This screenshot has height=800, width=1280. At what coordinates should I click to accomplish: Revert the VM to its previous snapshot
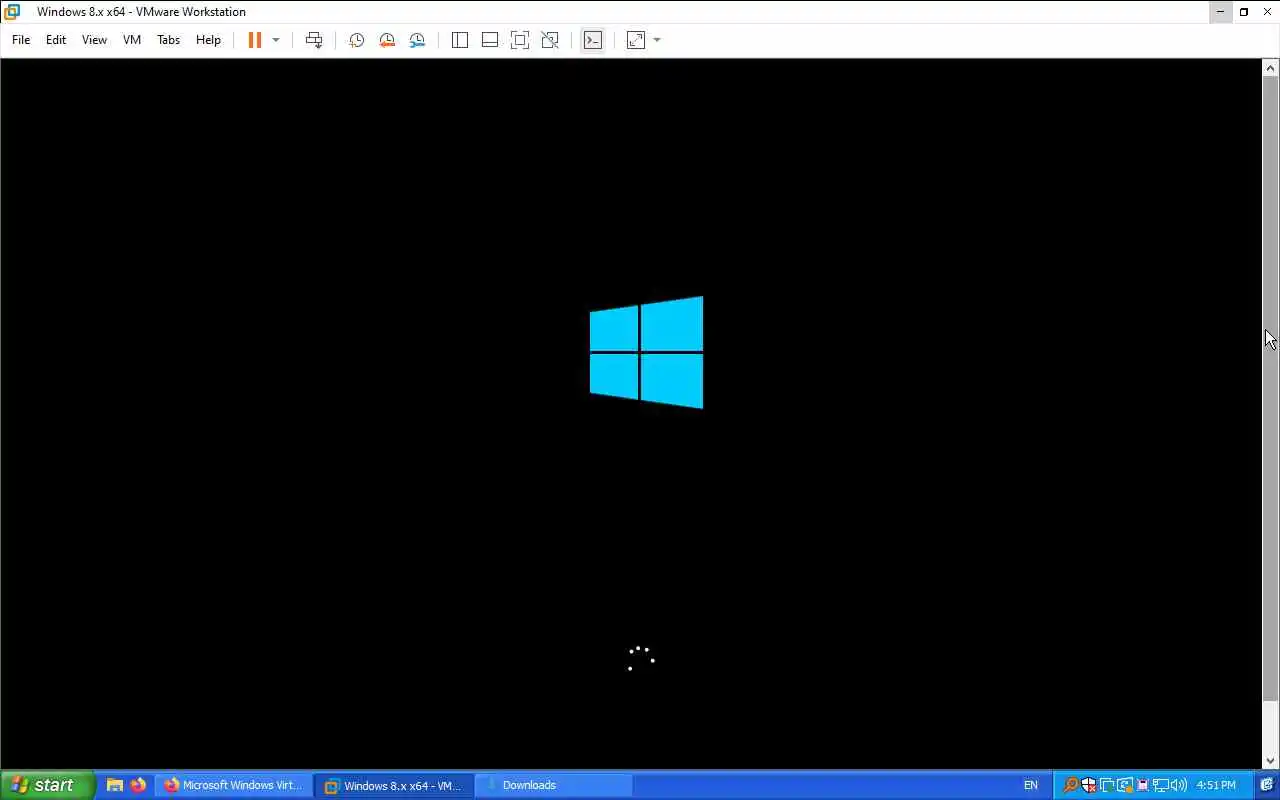tap(387, 40)
